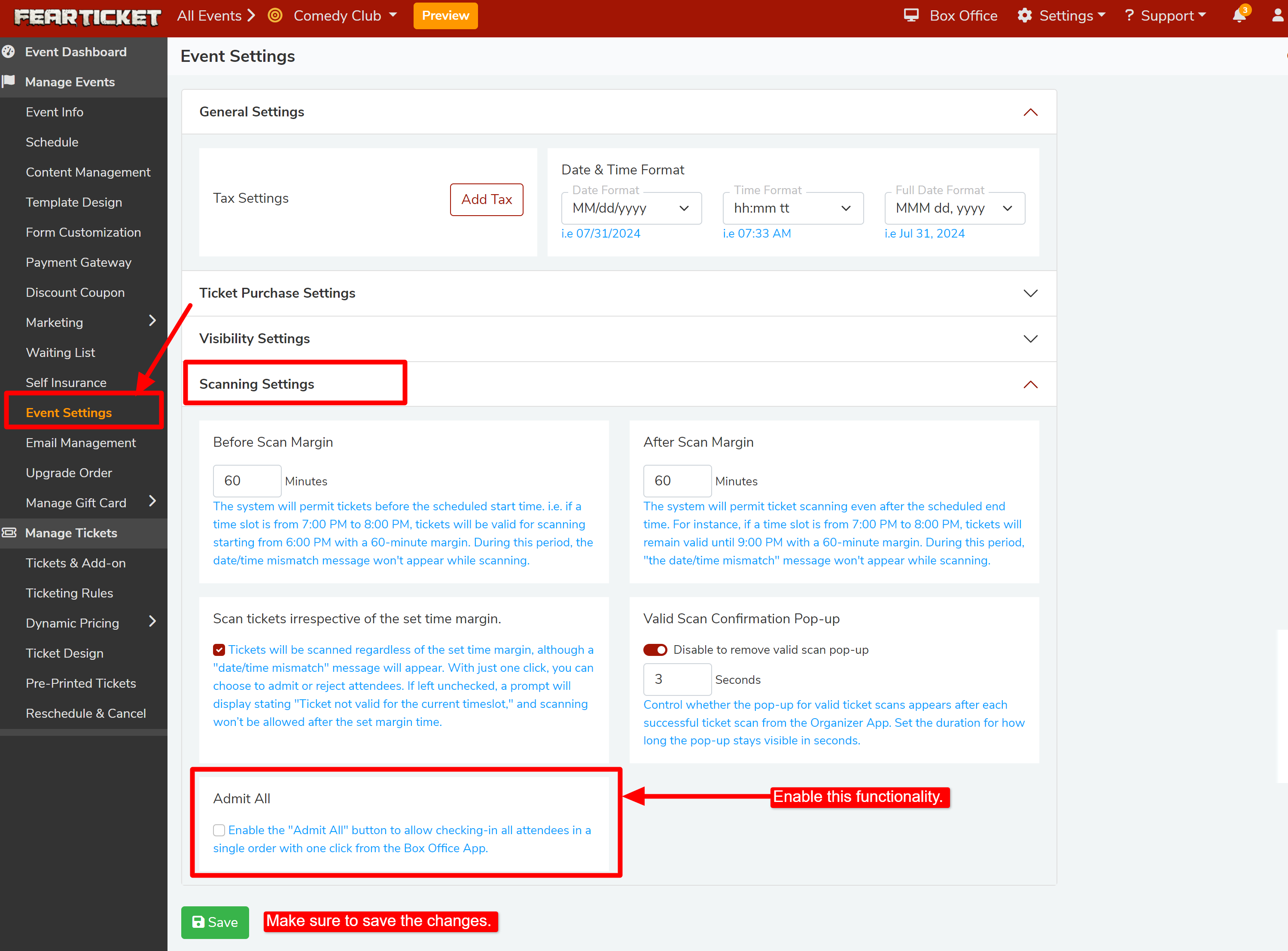Click the Manage Tickets ticket icon
1288x951 pixels.
pos(9,533)
